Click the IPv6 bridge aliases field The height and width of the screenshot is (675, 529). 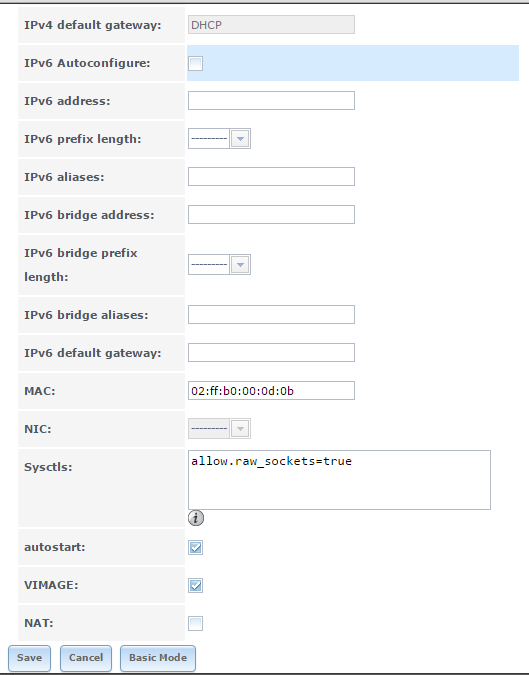pyautogui.click(x=271, y=315)
